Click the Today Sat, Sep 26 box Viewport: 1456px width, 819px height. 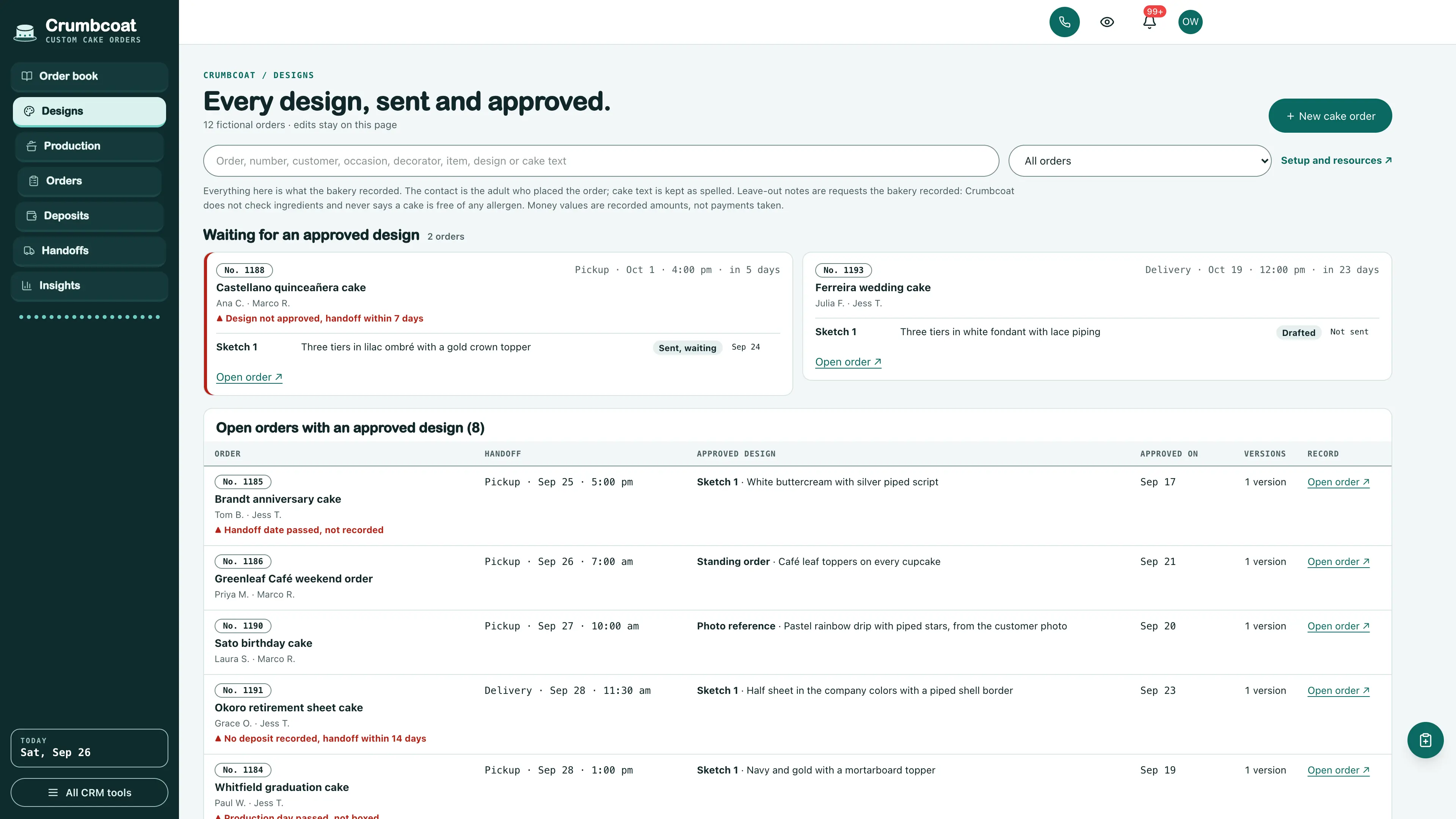click(x=89, y=748)
